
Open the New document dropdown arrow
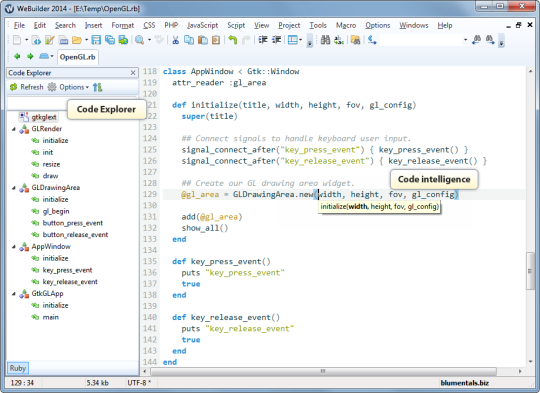click(x=27, y=40)
